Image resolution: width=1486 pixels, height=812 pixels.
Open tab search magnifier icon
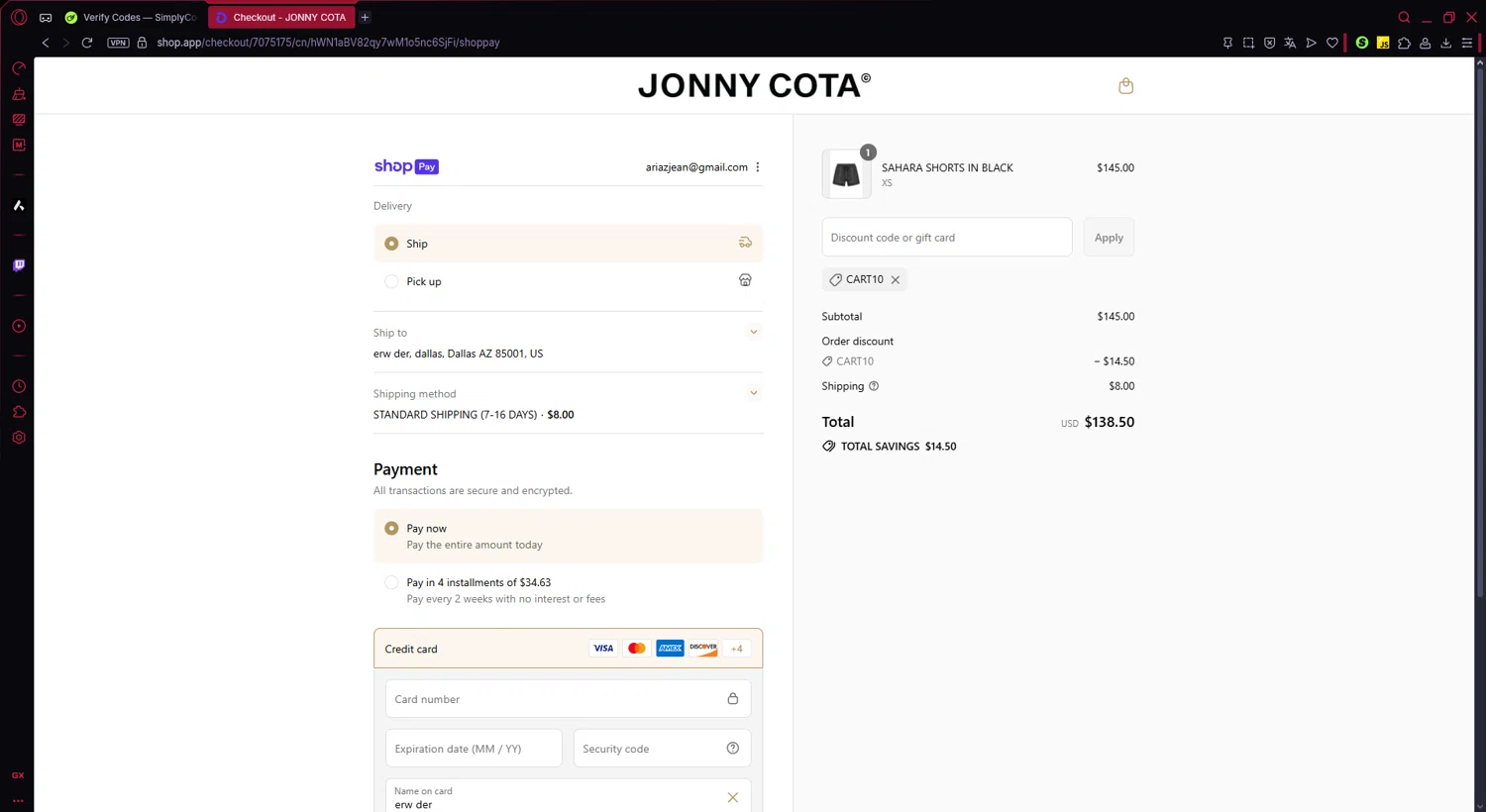[1404, 17]
